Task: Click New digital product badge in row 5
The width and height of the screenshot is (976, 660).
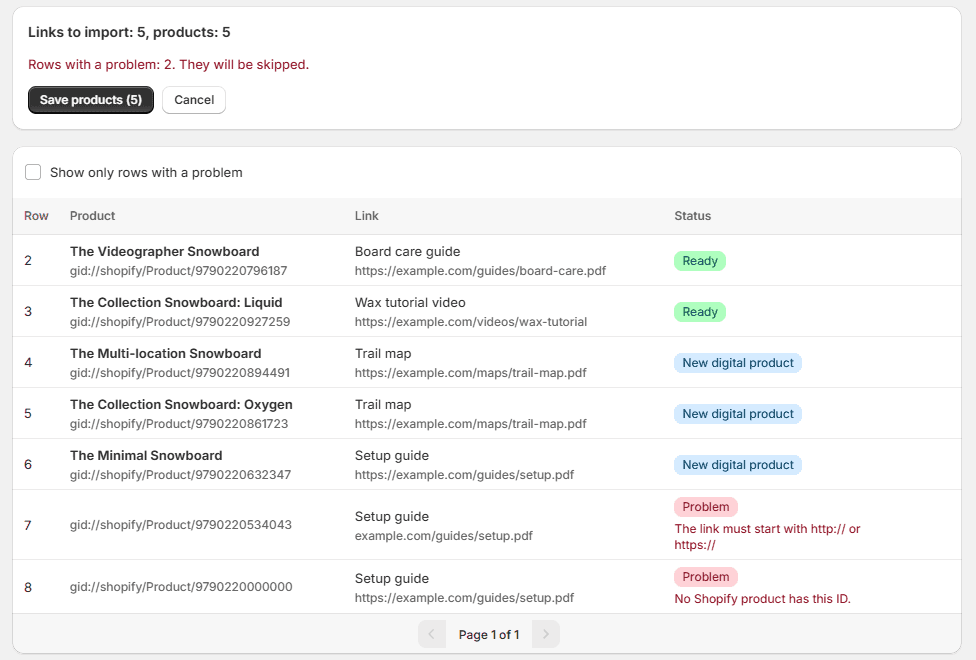Action: click(738, 414)
